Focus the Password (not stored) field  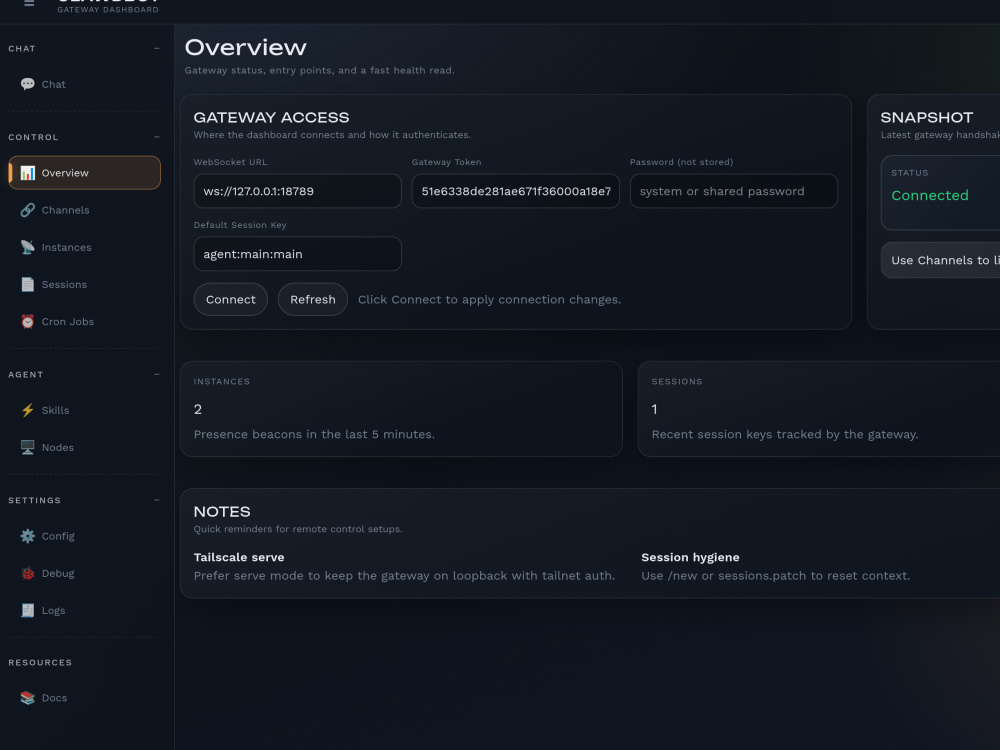click(734, 191)
